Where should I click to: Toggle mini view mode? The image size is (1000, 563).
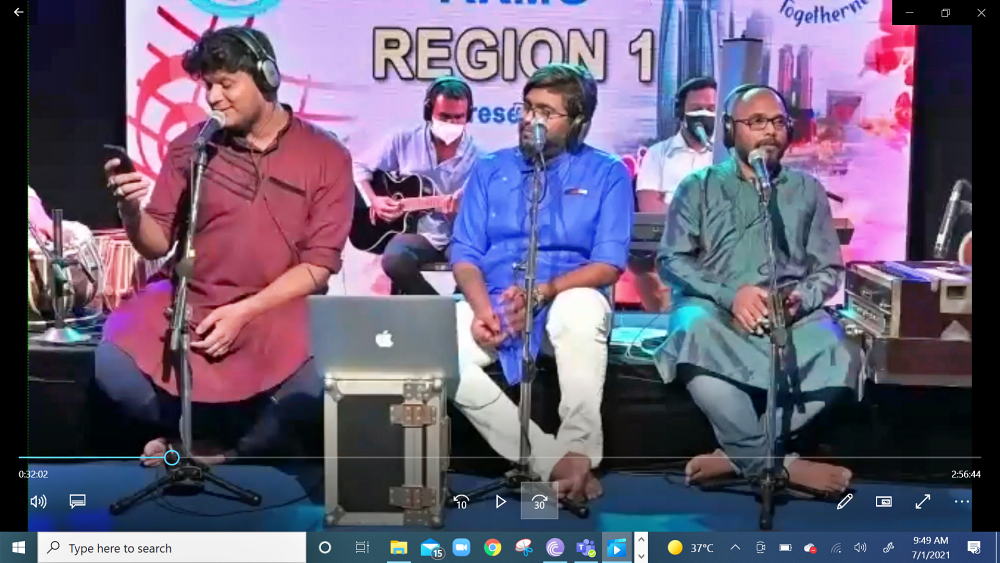(x=884, y=501)
